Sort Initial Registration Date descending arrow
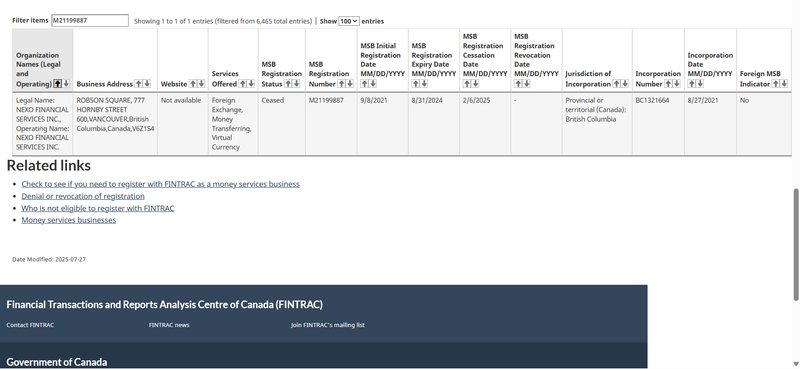800x369 pixels. [372, 84]
